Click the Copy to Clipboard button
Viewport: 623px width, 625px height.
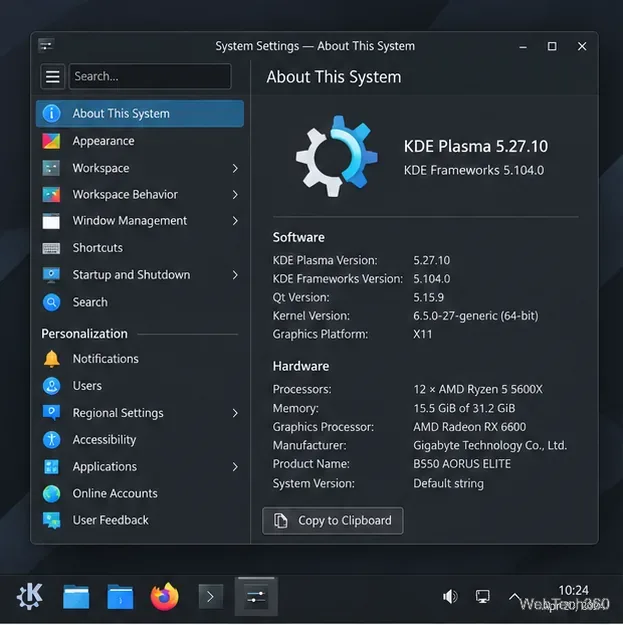pyautogui.click(x=333, y=521)
